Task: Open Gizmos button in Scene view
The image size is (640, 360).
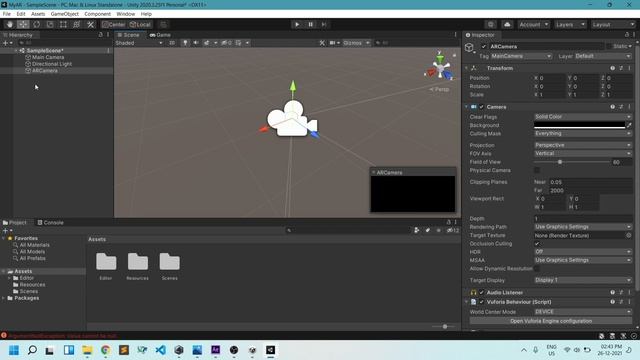Action: [x=356, y=43]
